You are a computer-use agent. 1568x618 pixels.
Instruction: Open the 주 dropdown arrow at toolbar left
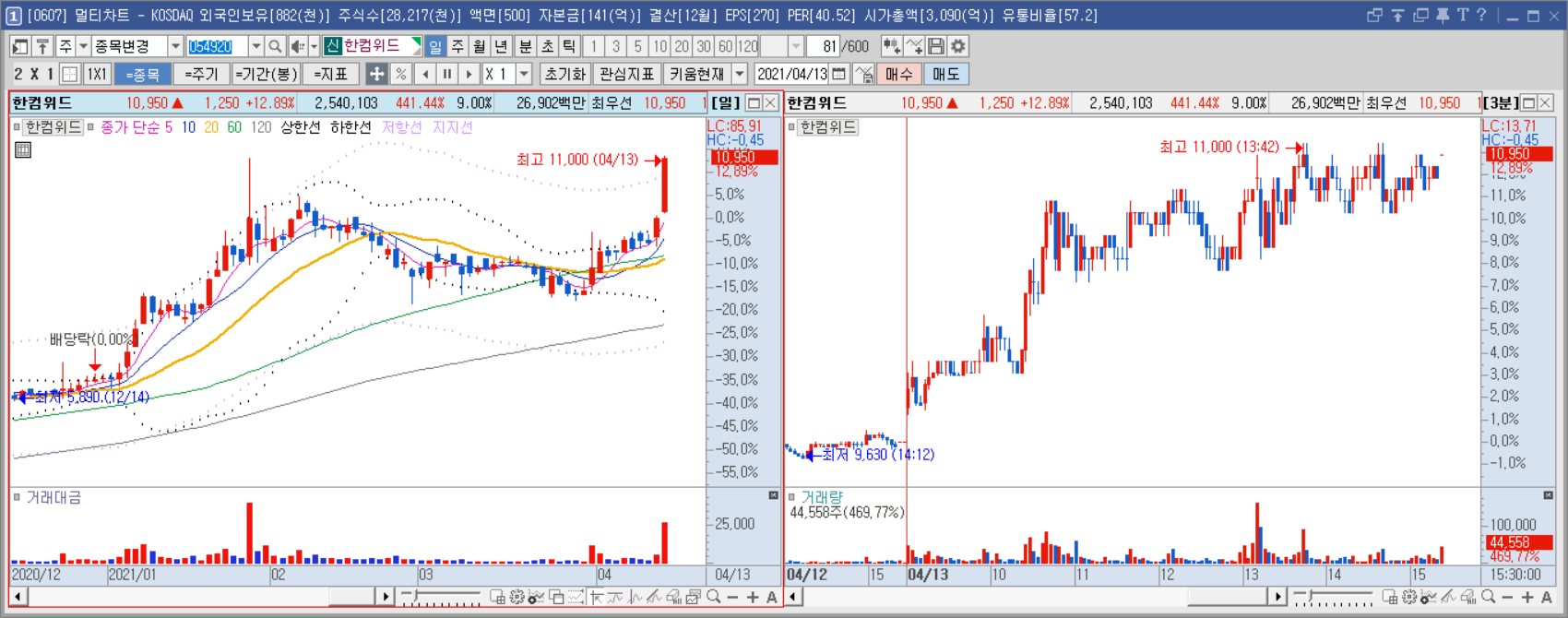point(83,46)
